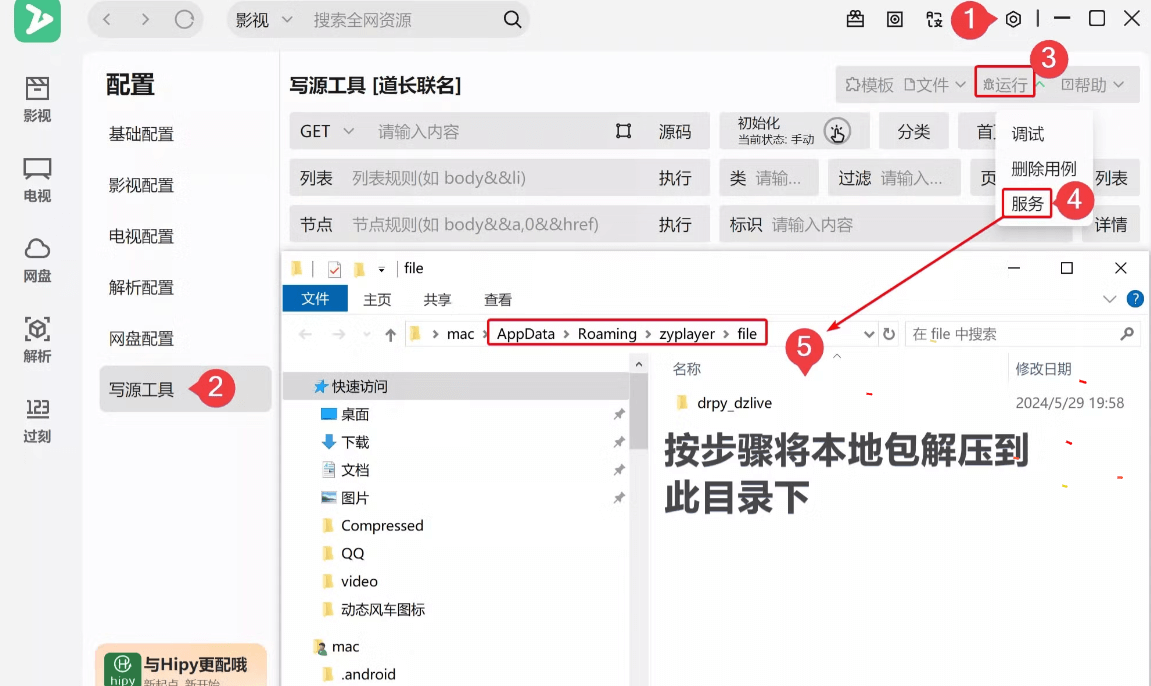Click the magnifier in the 搜索全网资源 bar
1151x686 pixels.
[512, 20]
